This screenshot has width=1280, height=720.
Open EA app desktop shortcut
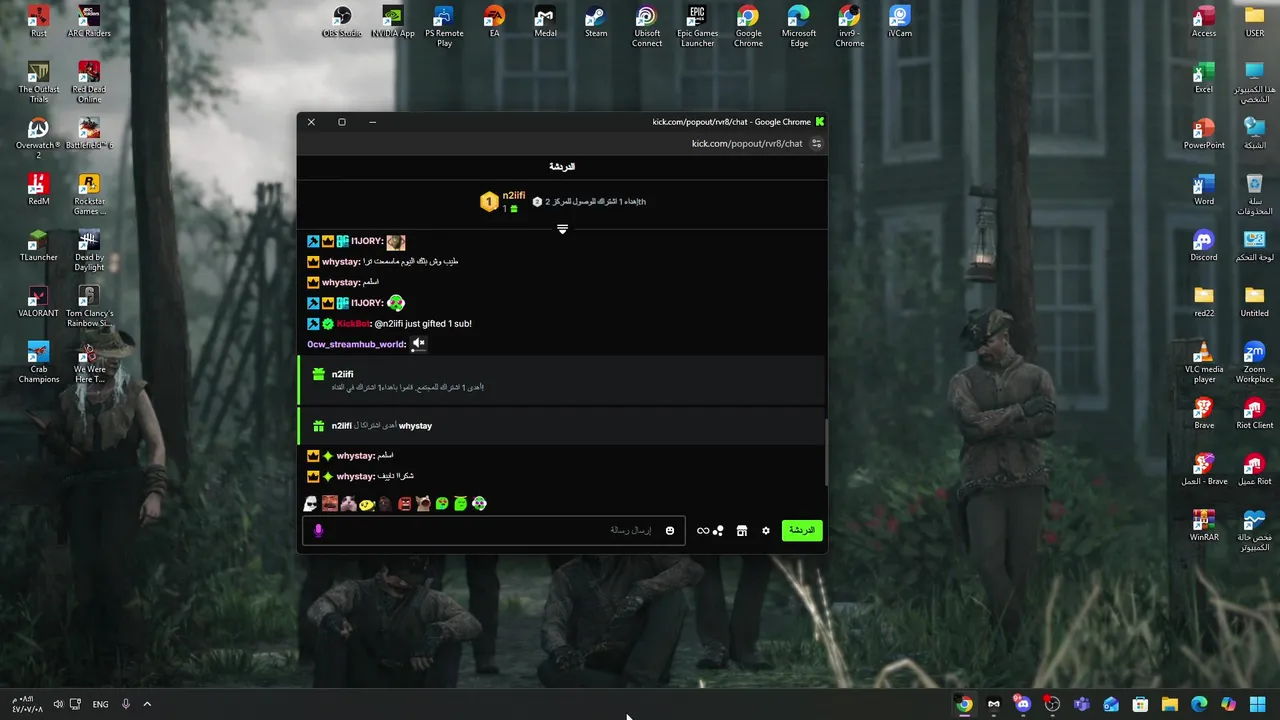point(494,22)
